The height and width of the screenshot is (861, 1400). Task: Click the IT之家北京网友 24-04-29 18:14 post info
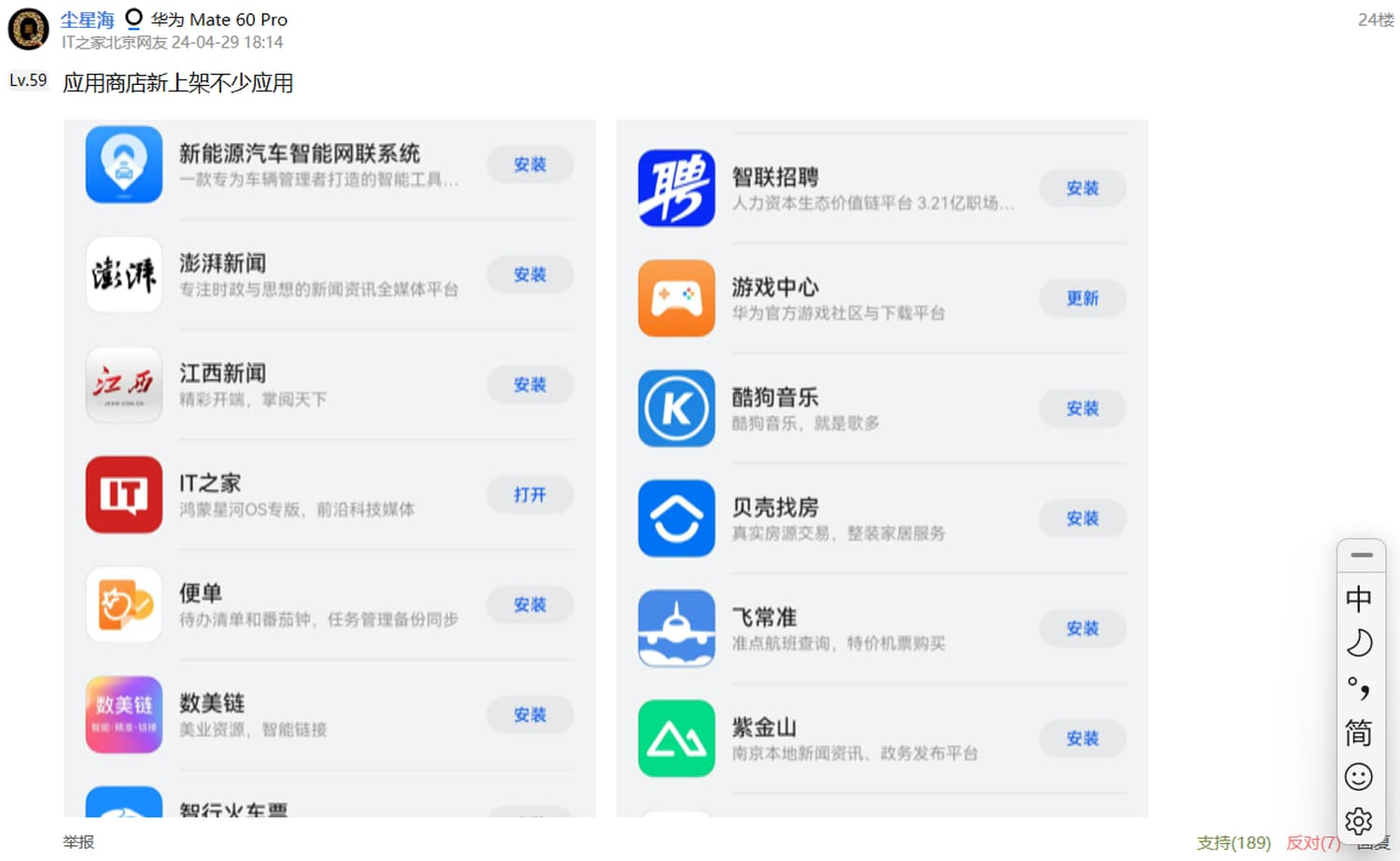pyautogui.click(x=173, y=42)
